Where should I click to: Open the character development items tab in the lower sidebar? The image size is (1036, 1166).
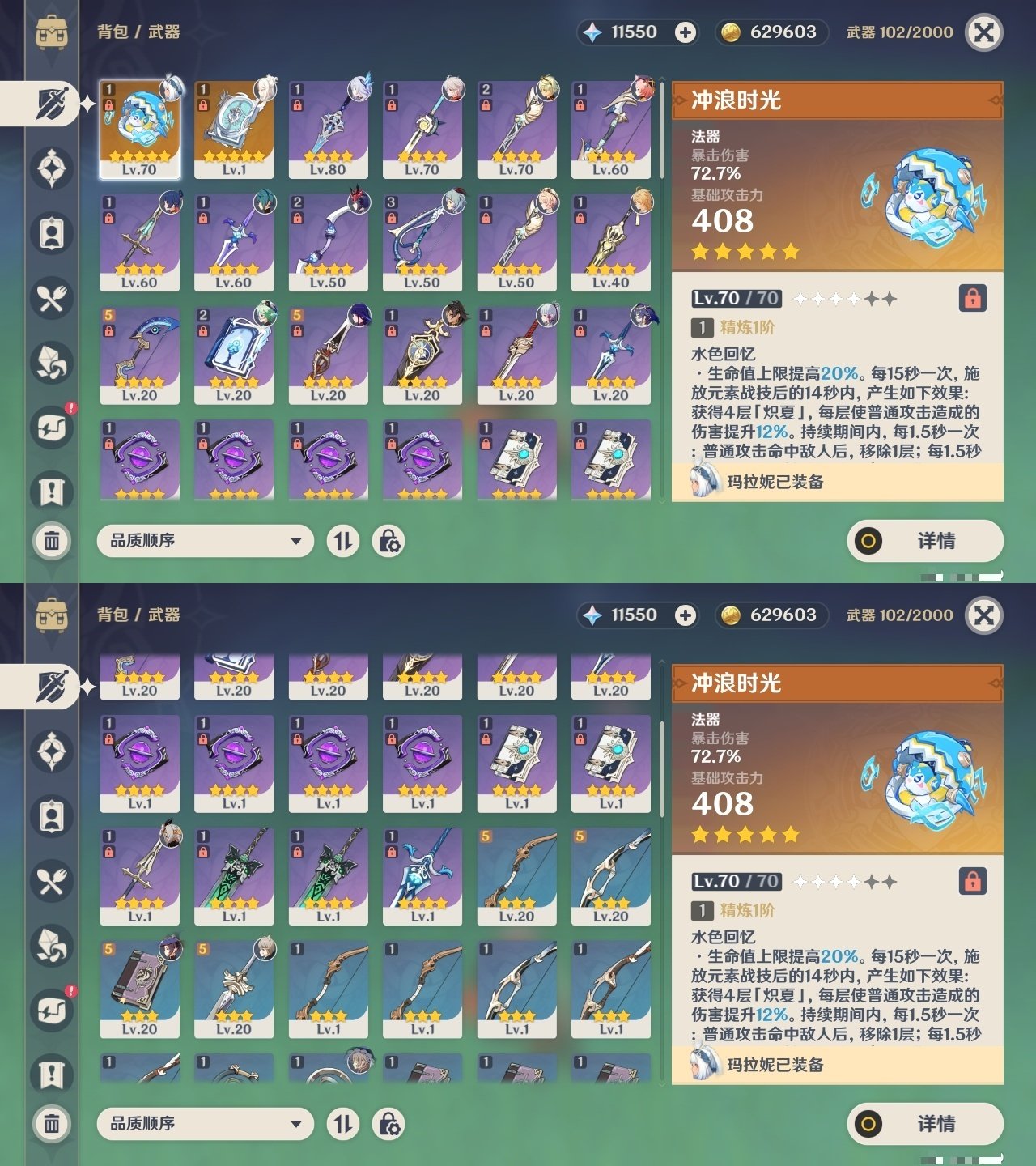coord(52,816)
